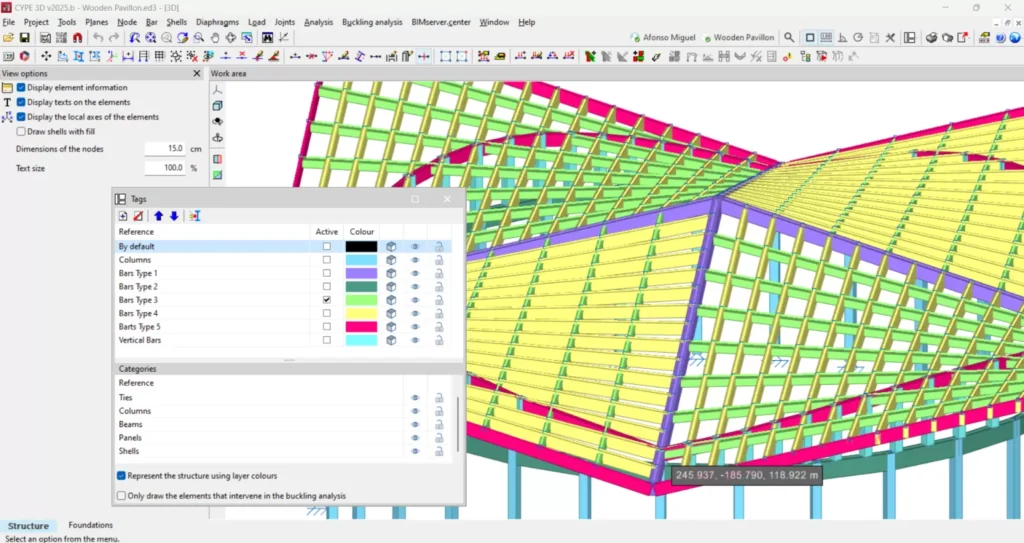Click lock icon for Bars Type 4 tag

tap(439, 314)
